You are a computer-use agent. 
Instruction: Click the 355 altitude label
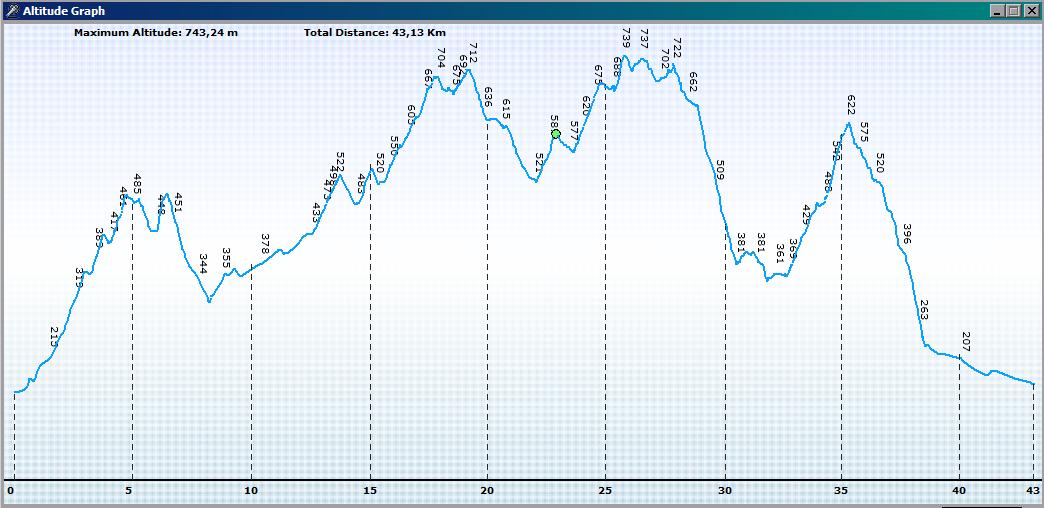tap(226, 258)
